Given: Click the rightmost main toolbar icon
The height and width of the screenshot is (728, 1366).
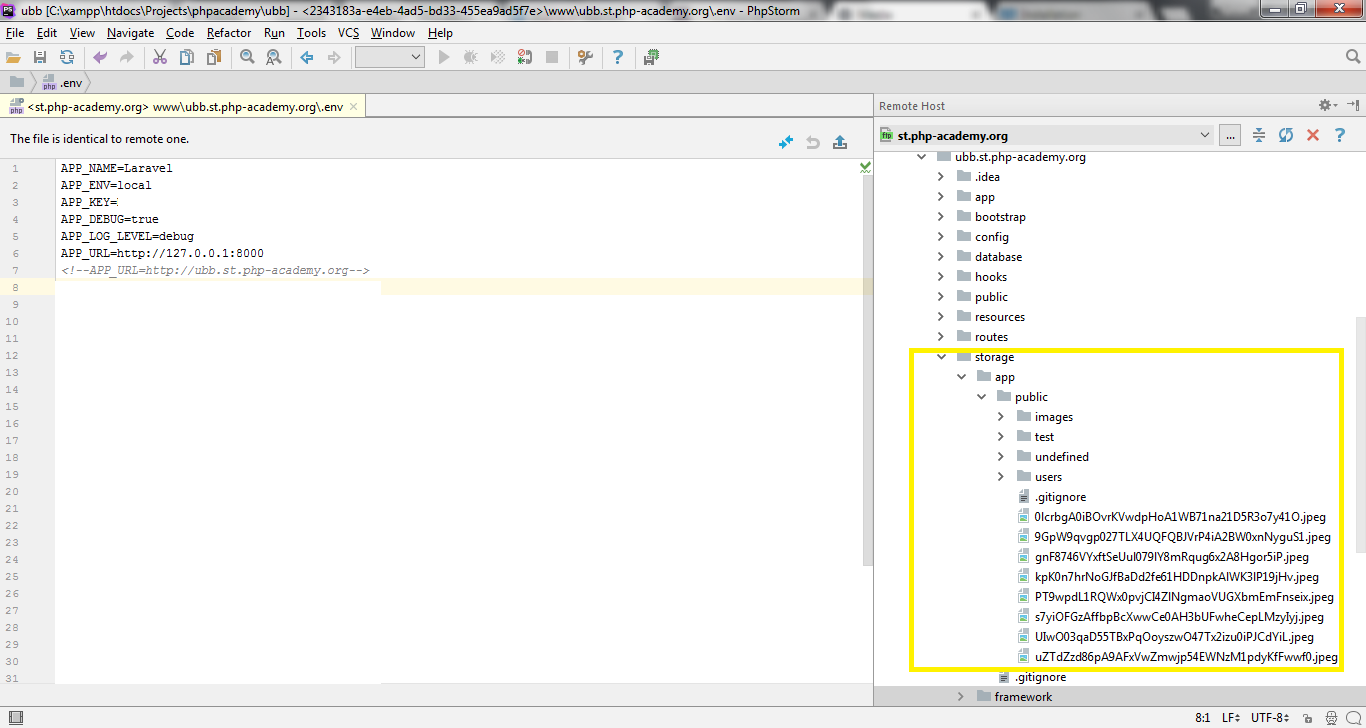Looking at the screenshot, I should (x=651, y=58).
